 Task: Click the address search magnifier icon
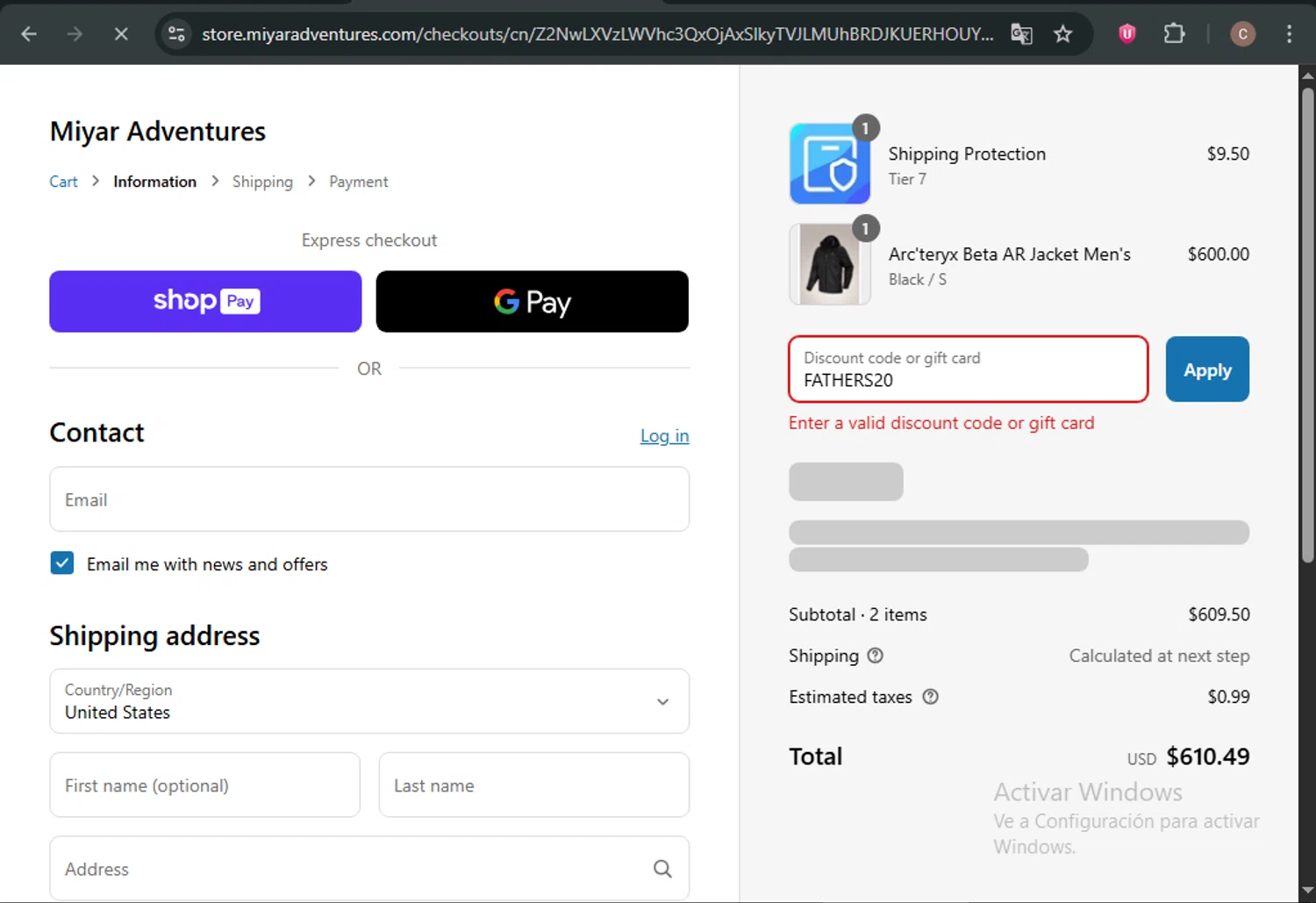662,869
